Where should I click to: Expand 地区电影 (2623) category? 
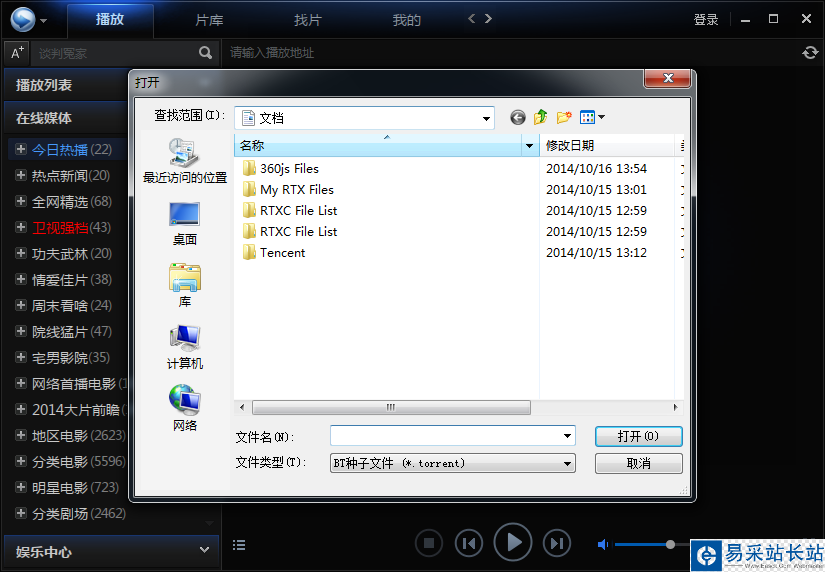(x=21, y=435)
